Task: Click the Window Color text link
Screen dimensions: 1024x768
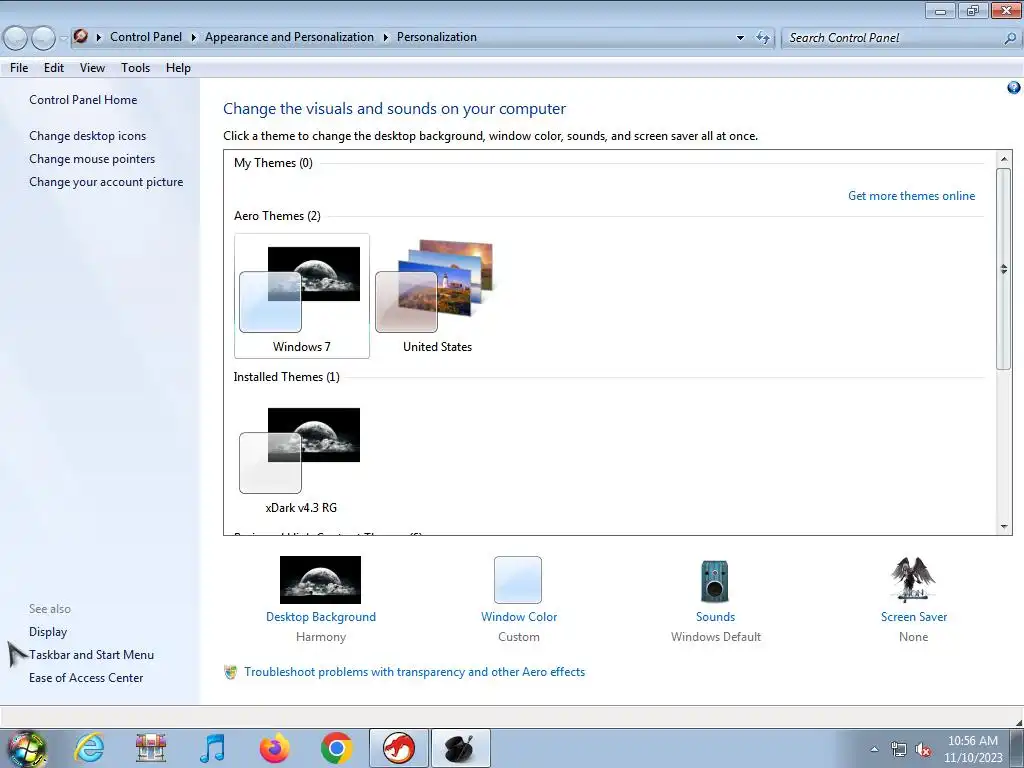Action: (519, 617)
